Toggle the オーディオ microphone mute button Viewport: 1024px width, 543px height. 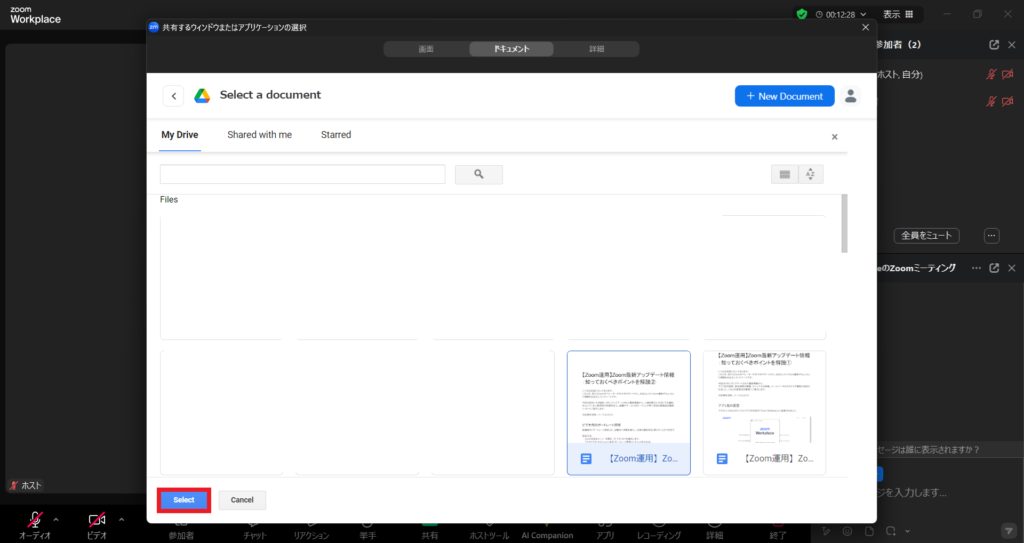point(34,519)
